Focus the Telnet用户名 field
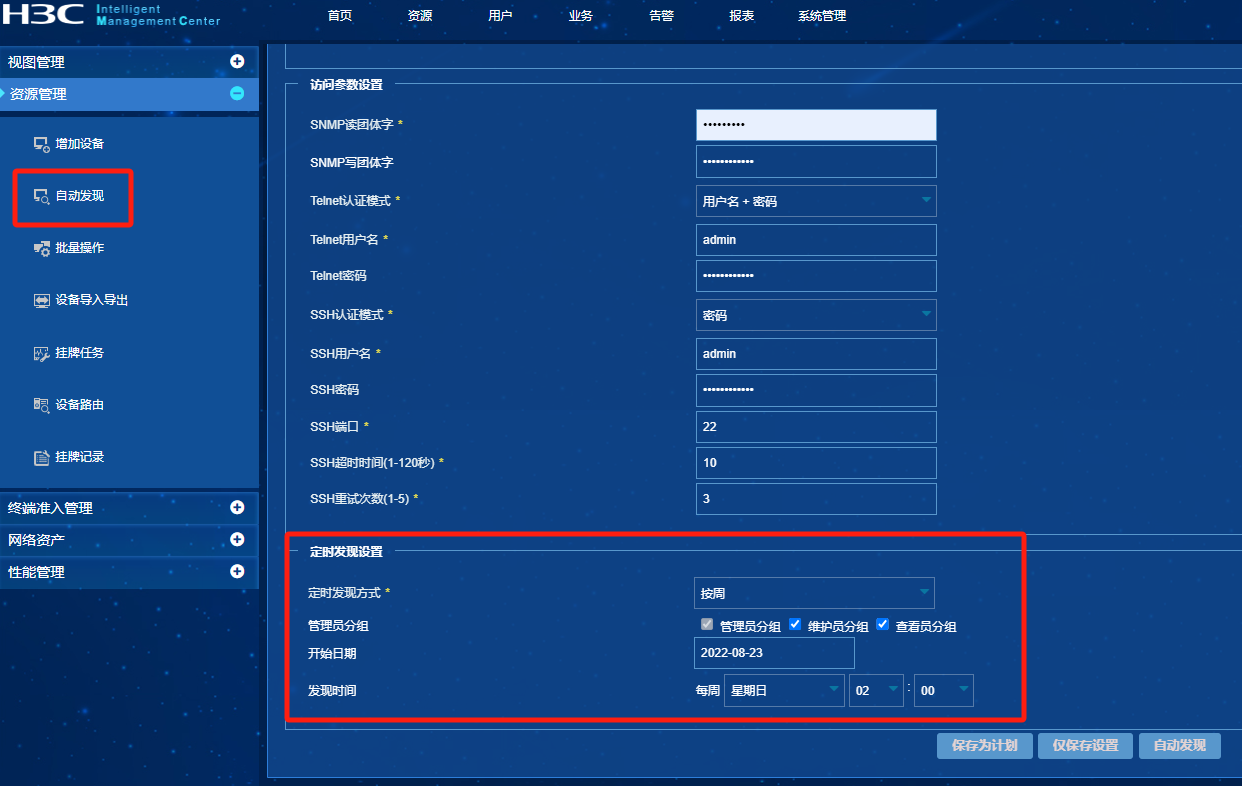 point(816,239)
